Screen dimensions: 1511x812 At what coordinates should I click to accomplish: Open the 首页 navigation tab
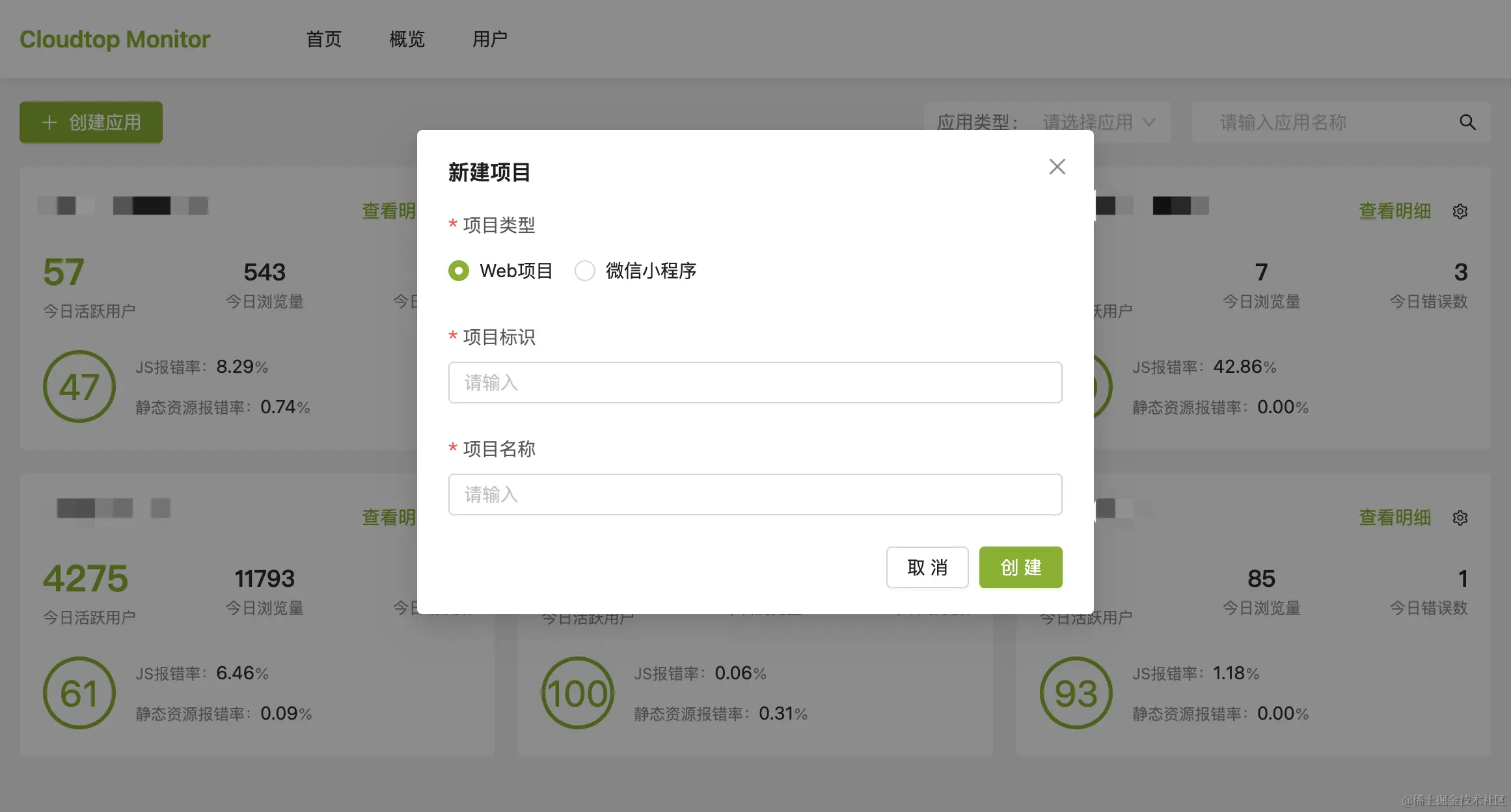(x=324, y=39)
